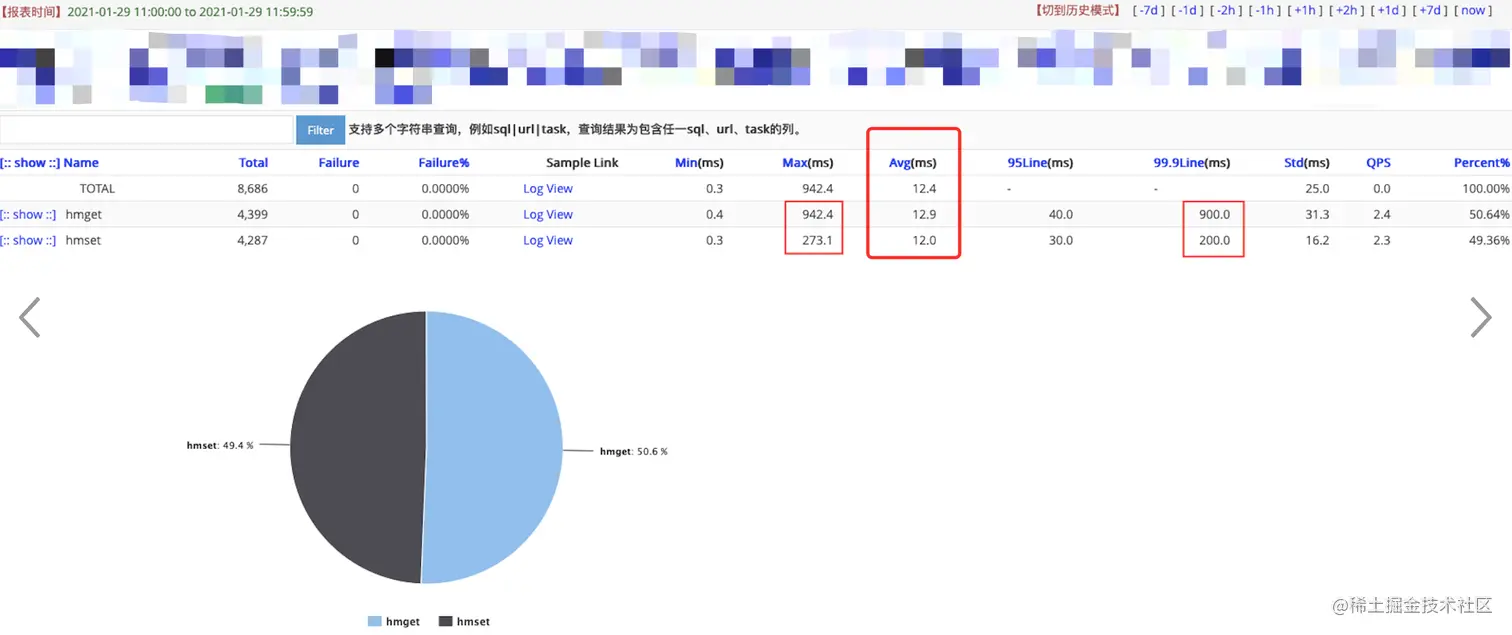Click the 40.0 95Line value cell

click(1060, 214)
